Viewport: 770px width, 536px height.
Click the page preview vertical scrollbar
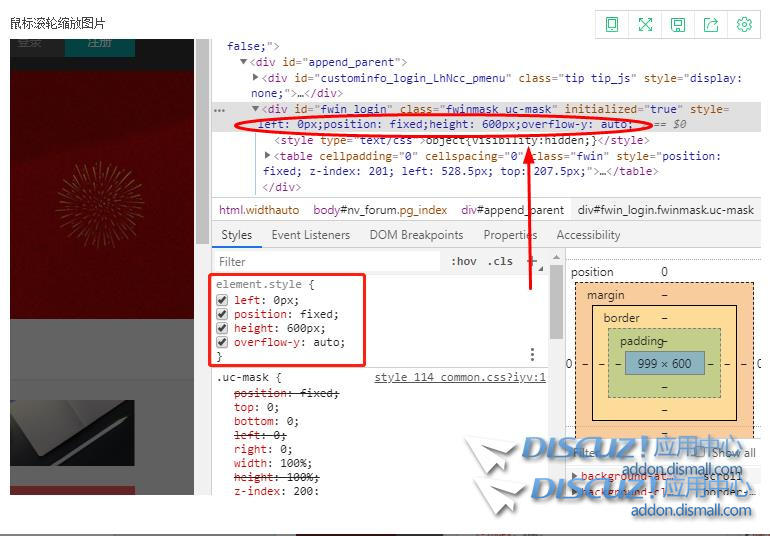202,141
